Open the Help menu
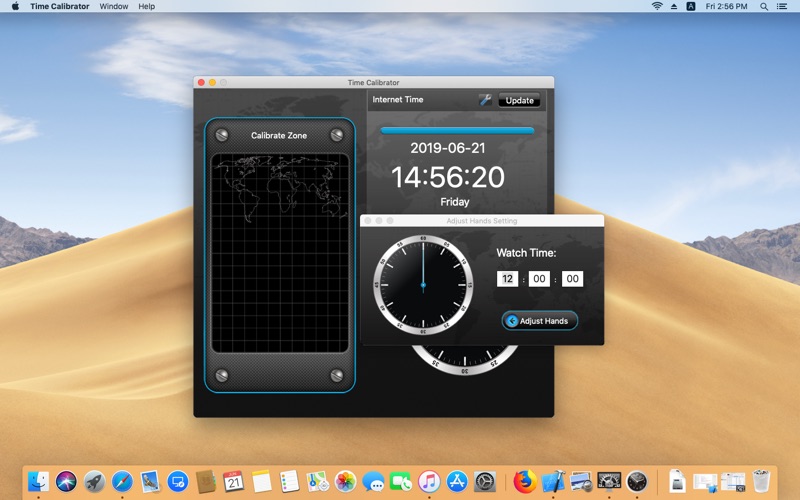 tap(146, 6)
